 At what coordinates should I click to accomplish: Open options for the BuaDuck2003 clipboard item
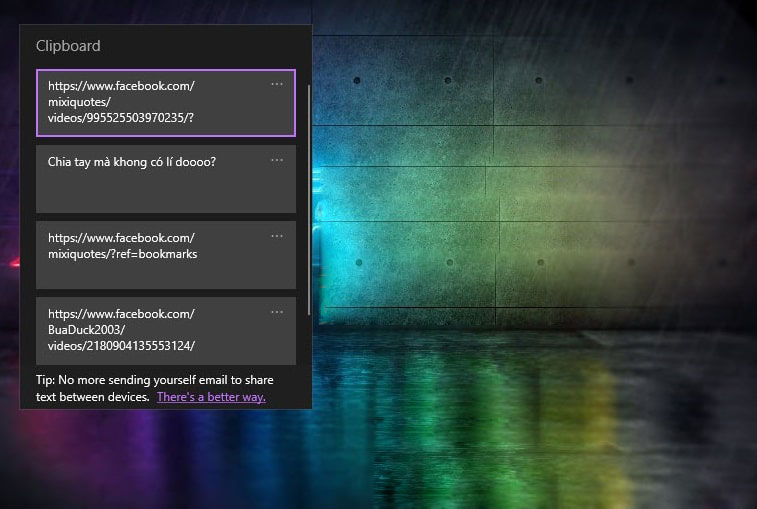[x=277, y=312]
